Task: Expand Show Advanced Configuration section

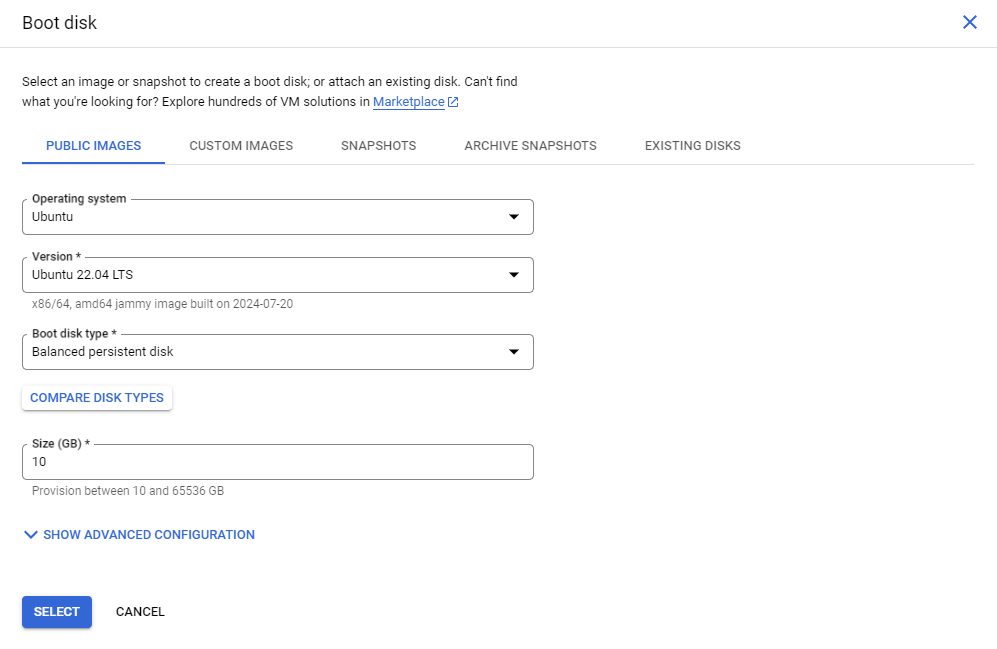Action: (149, 535)
